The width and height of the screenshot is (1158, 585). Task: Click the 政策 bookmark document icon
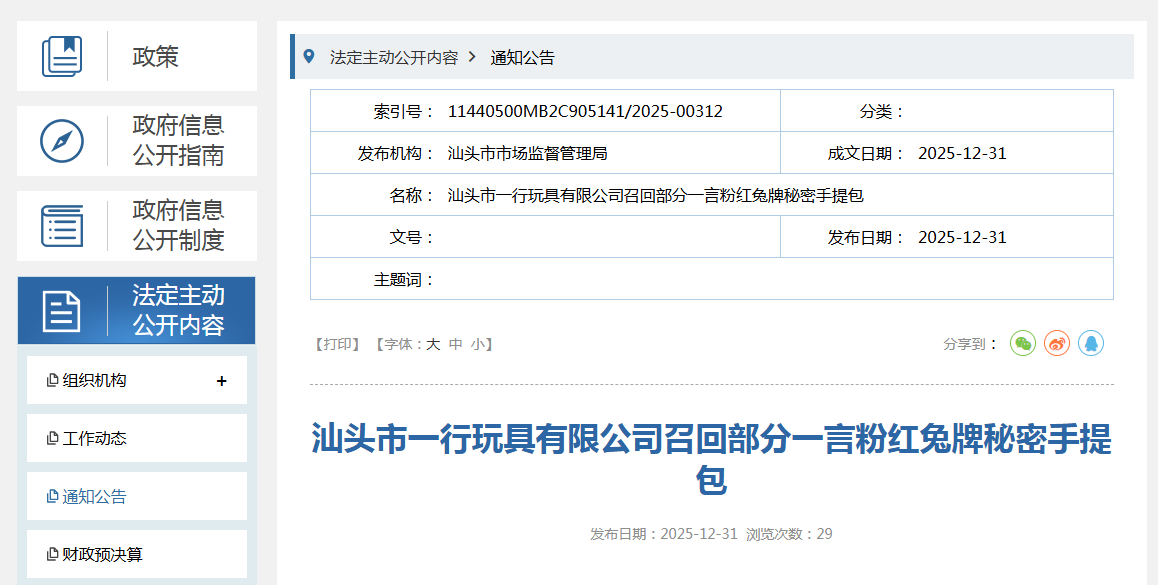click(x=62, y=56)
